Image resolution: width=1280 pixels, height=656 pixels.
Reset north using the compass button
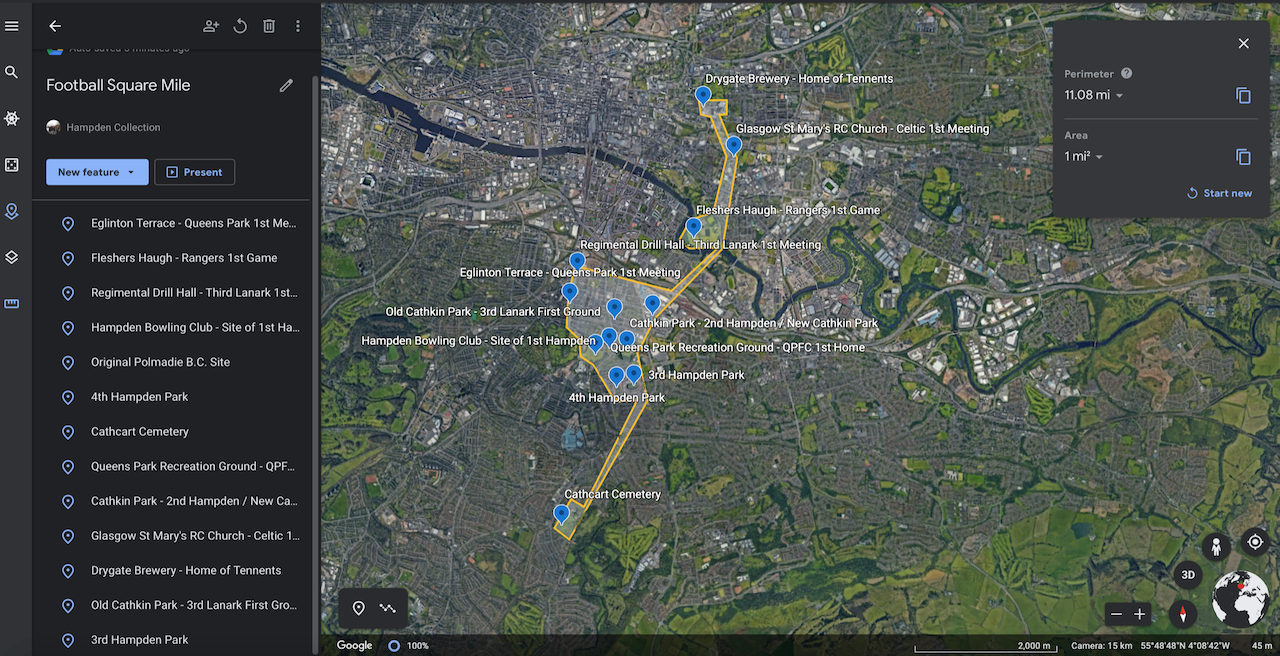click(x=1183, y=614)
